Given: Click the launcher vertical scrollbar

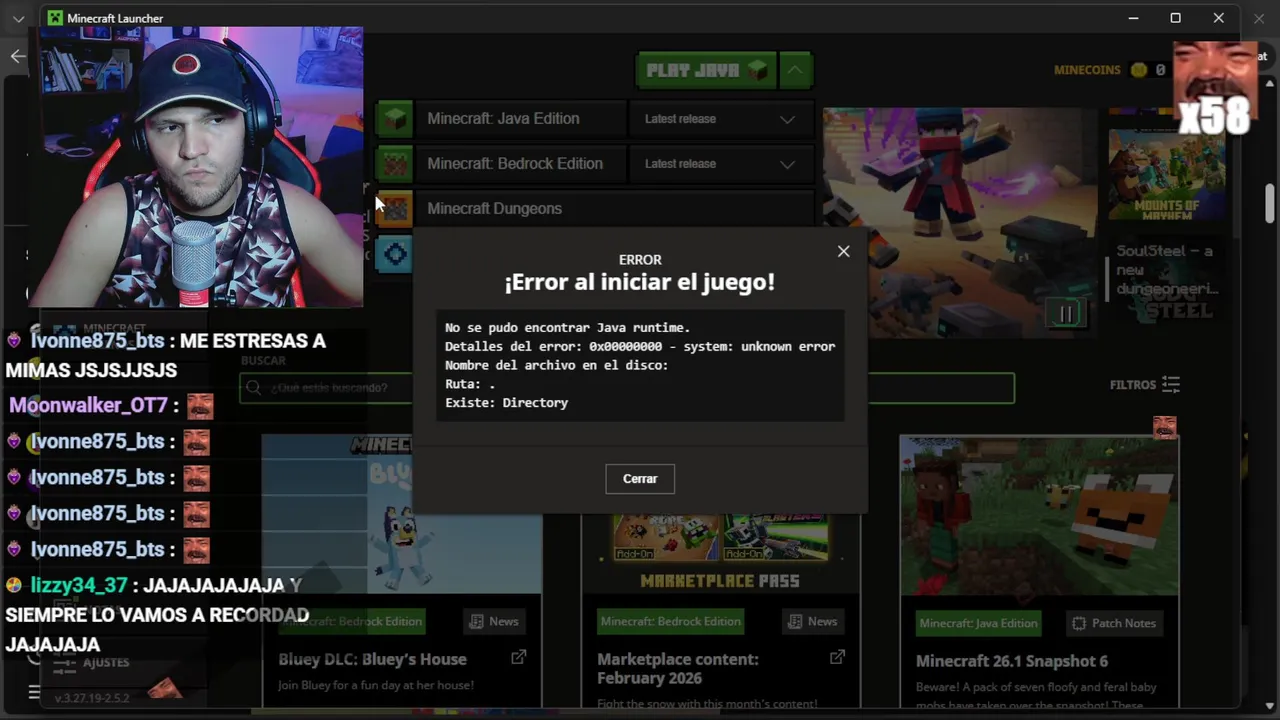Looking at the screenshot, I should (x=1269, y=204).
